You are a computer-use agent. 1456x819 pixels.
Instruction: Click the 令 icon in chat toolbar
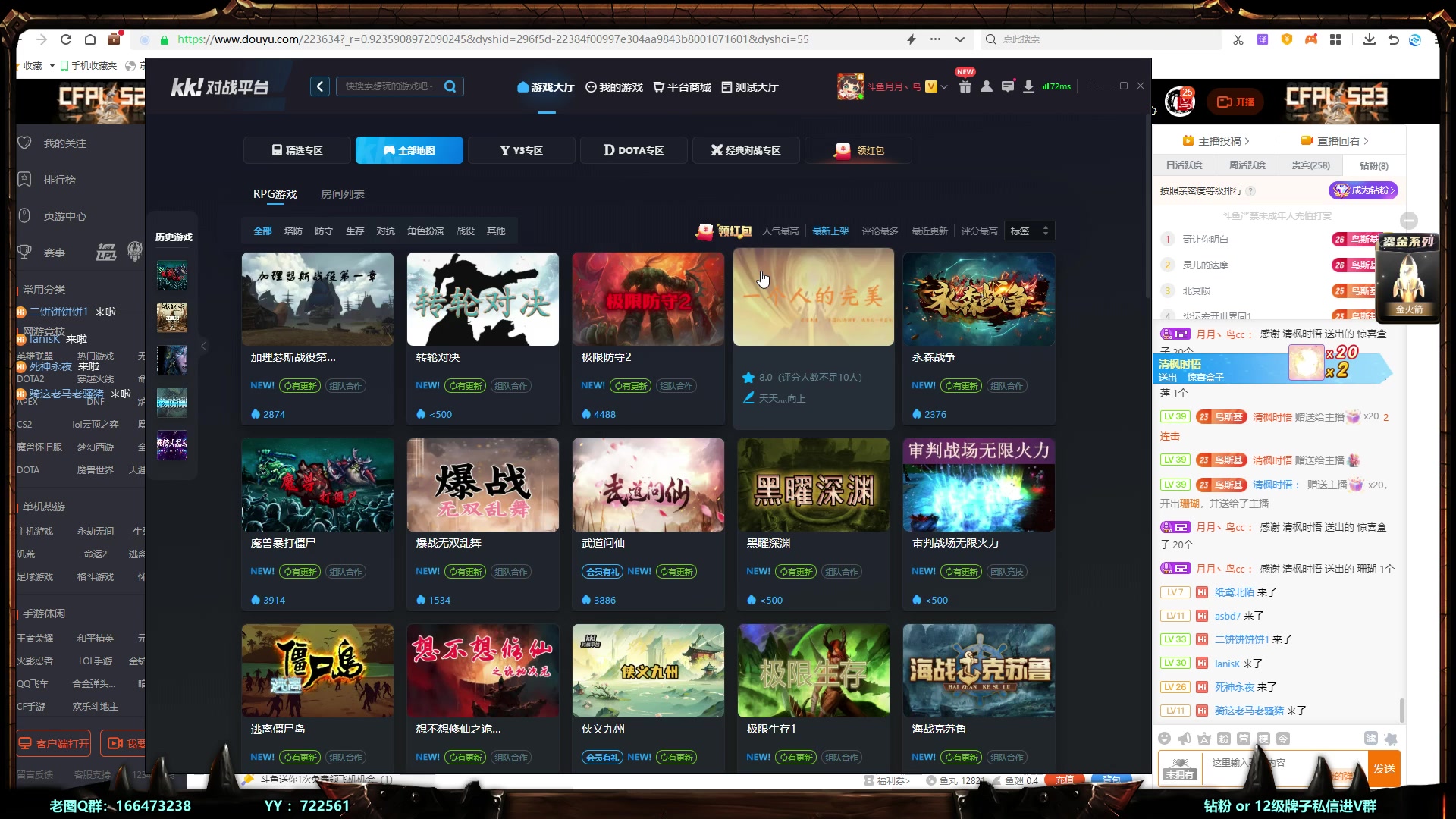click(1283, 738)
